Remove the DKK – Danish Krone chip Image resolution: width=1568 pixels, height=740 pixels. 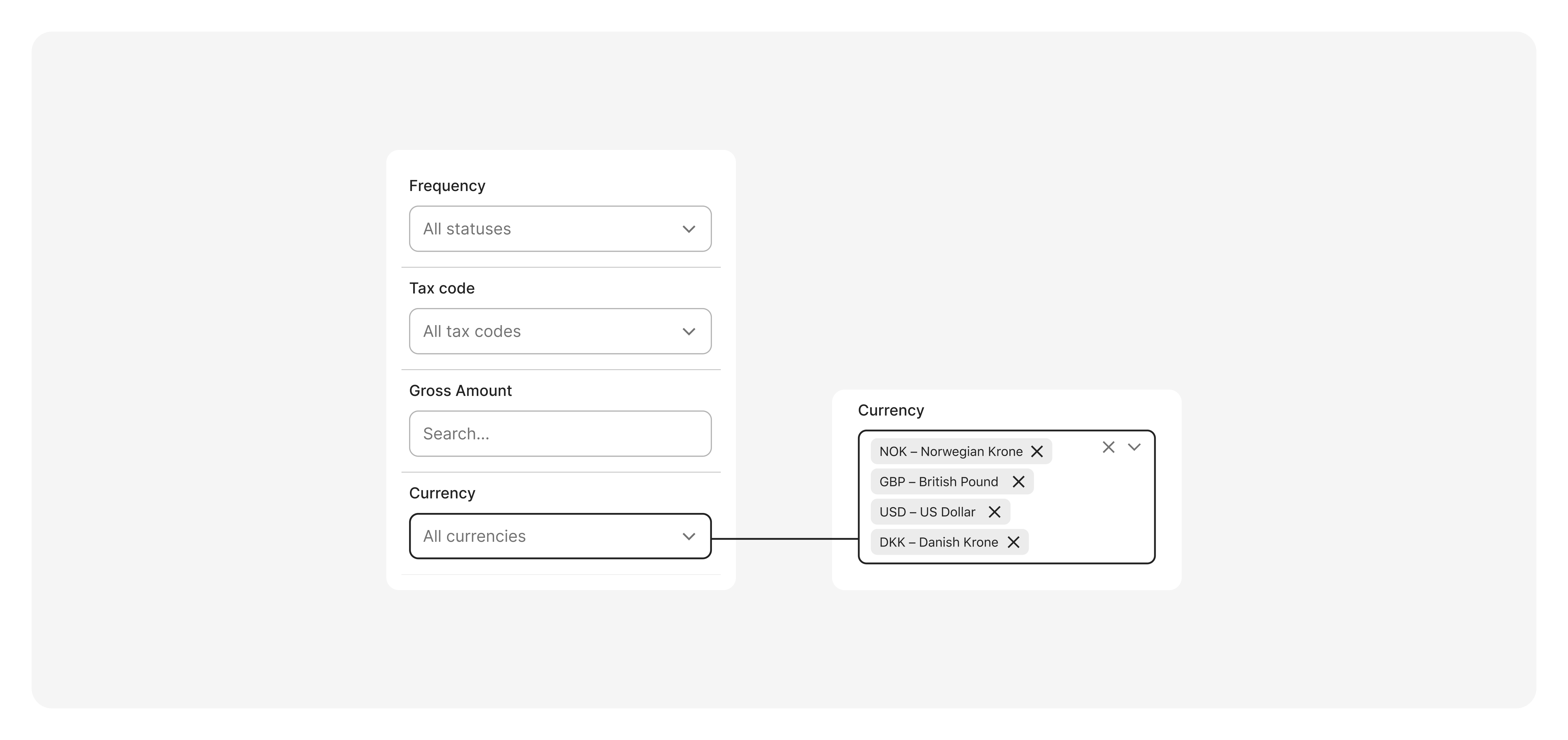tap(1014, 542)
